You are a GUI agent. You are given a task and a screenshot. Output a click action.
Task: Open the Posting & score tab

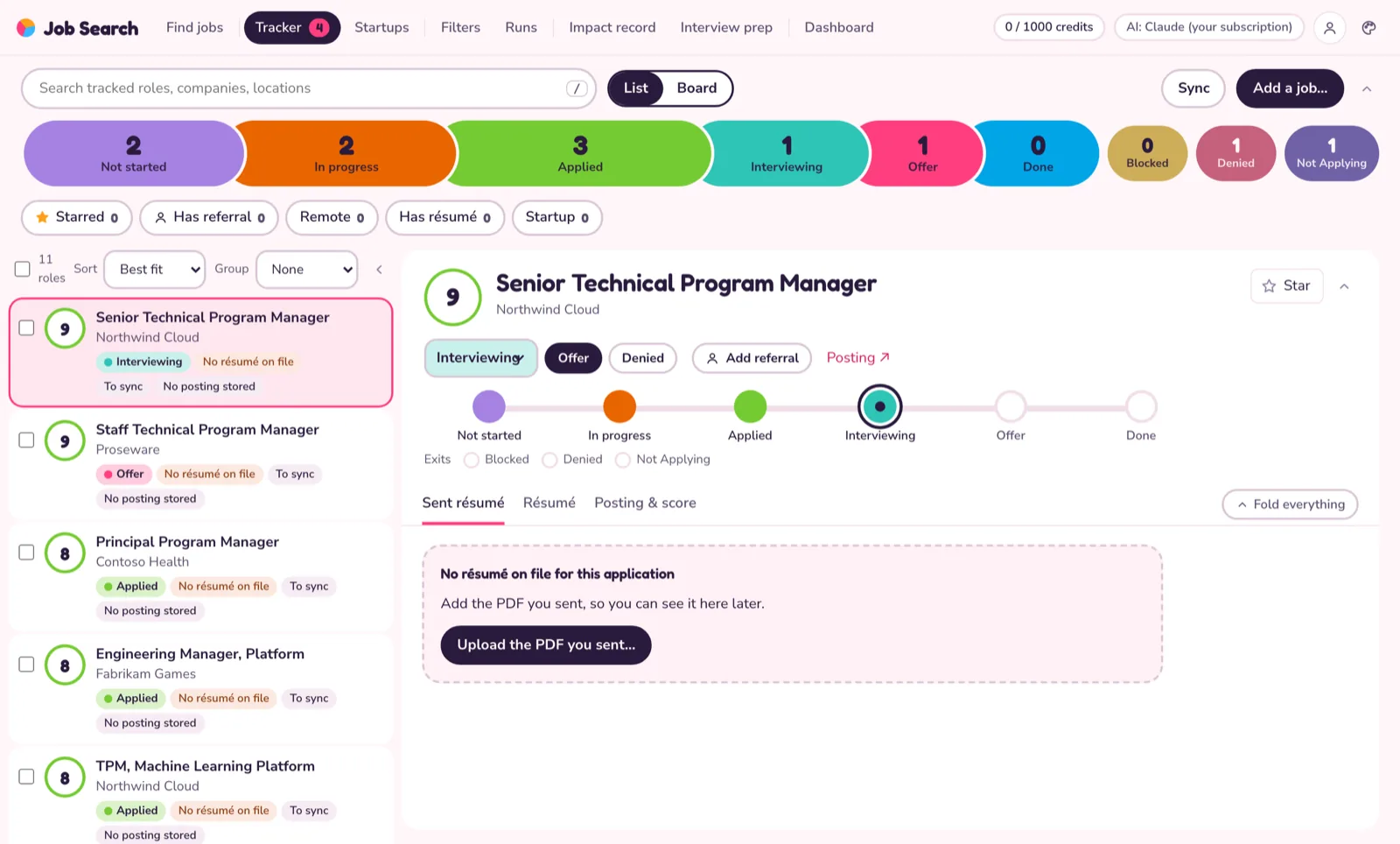click(x=645, y=503)
